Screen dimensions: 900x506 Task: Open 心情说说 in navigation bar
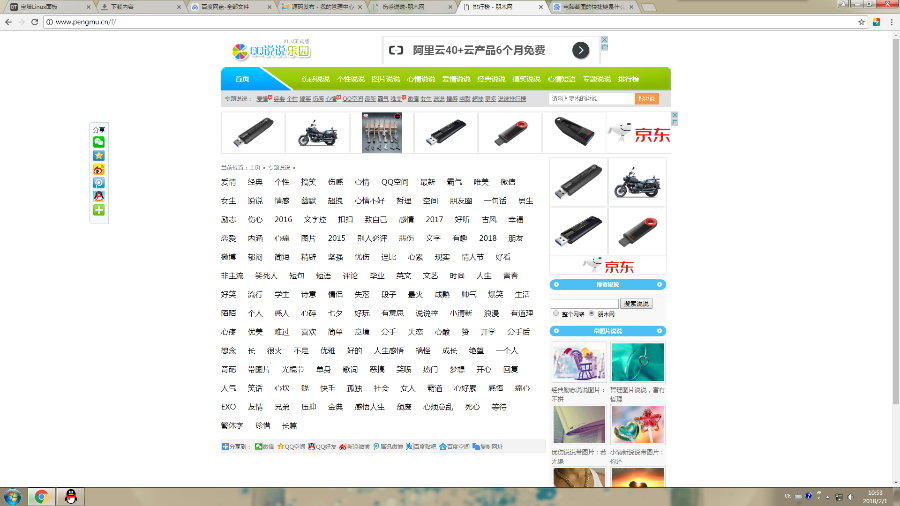[421, 79]
